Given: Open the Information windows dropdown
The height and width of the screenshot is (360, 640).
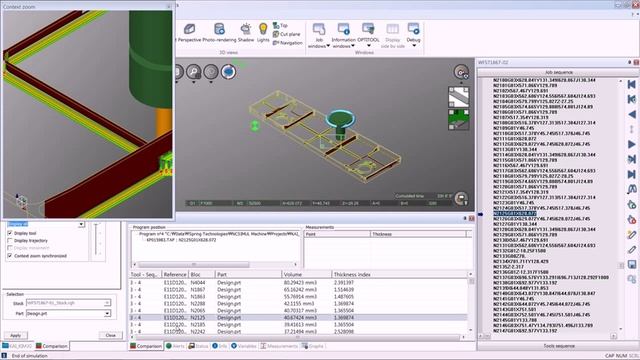Looking at the screenshot, I should click(343, 36).
